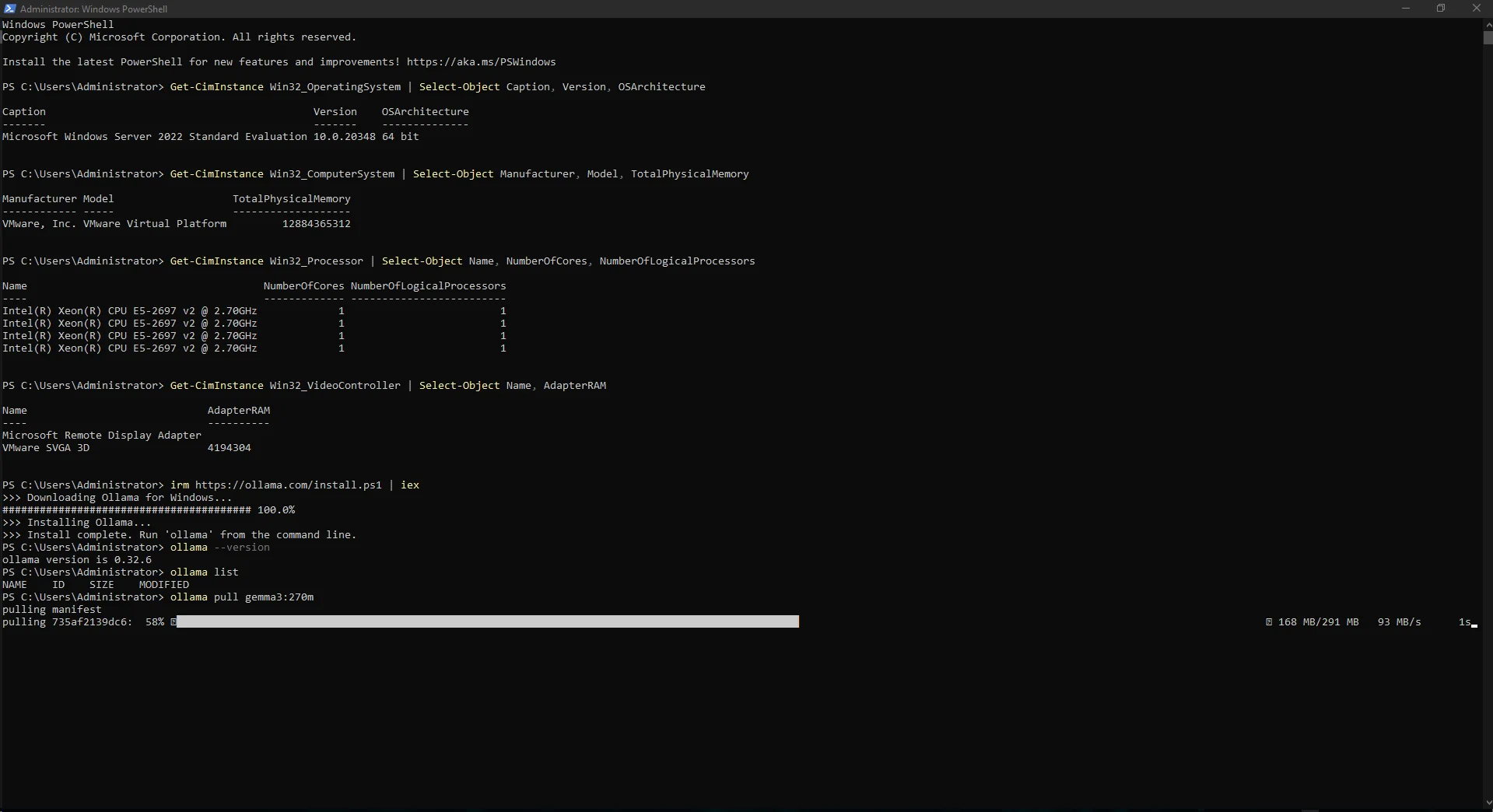Screen dimensions: 1493x812
Task: Click the vertical scrollbar thumb
Action: point(1488,37)
